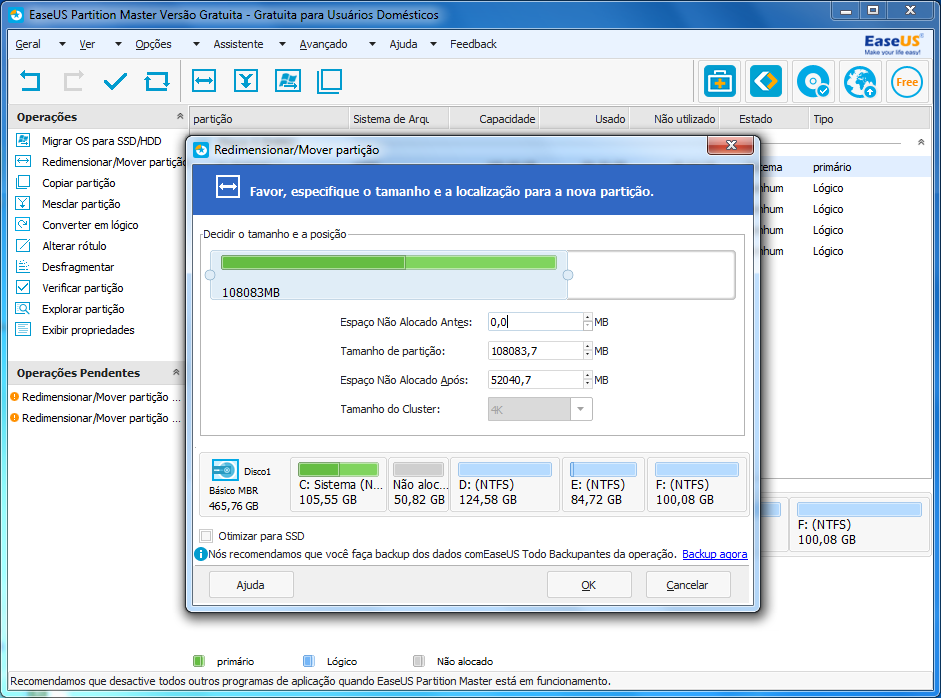Click the Backup agora link
941x698 pixels.
click(715, 554)
